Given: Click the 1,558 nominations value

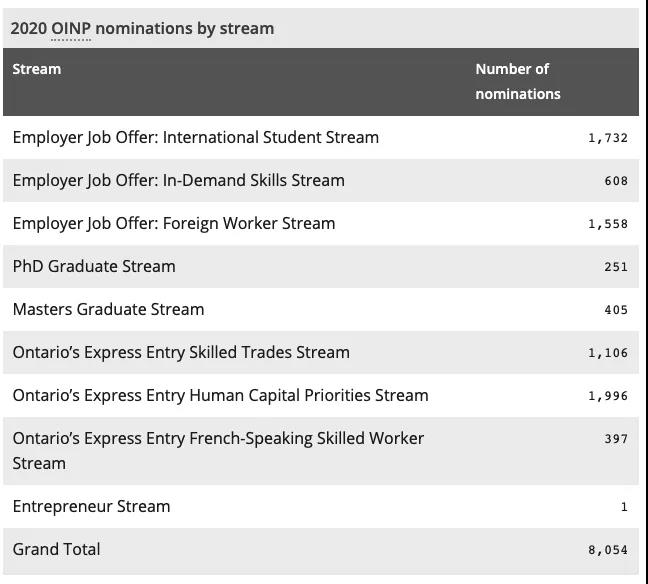Looking at the screenshot, I should pyautogui.click(x=608, y=224).
